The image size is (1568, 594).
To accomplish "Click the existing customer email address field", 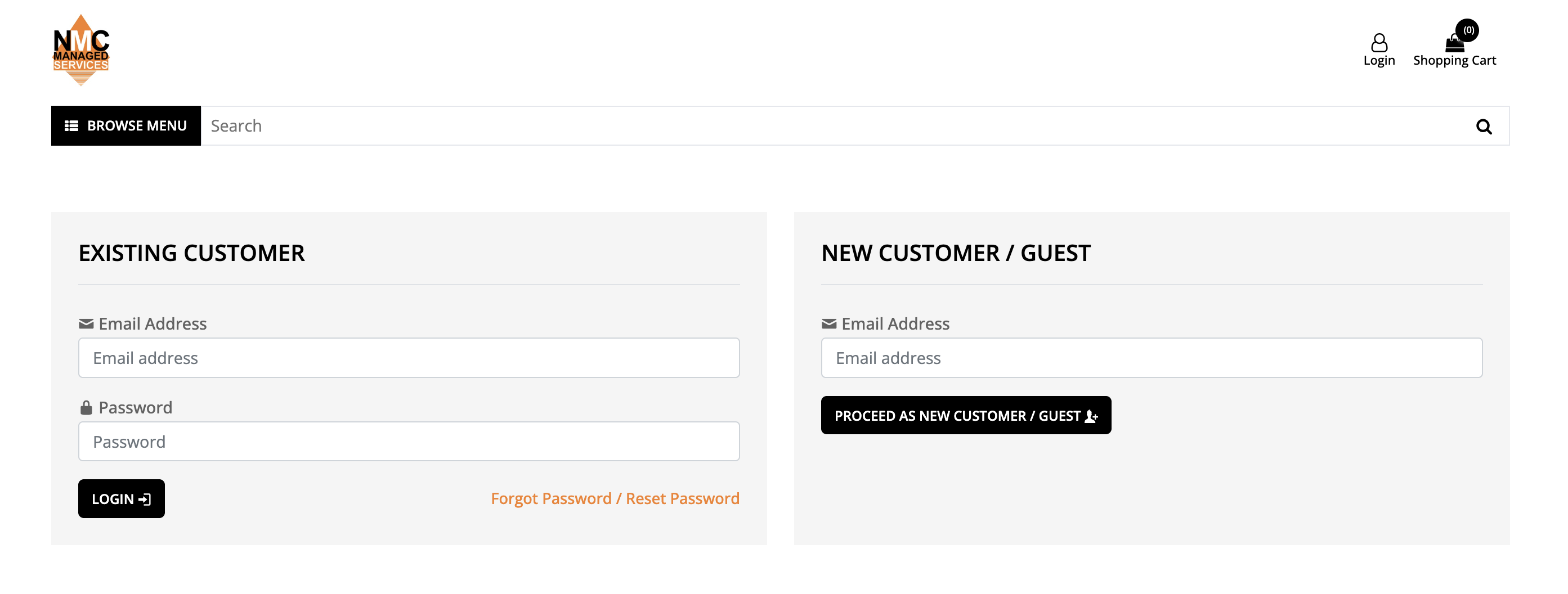I will pos(409,358).
